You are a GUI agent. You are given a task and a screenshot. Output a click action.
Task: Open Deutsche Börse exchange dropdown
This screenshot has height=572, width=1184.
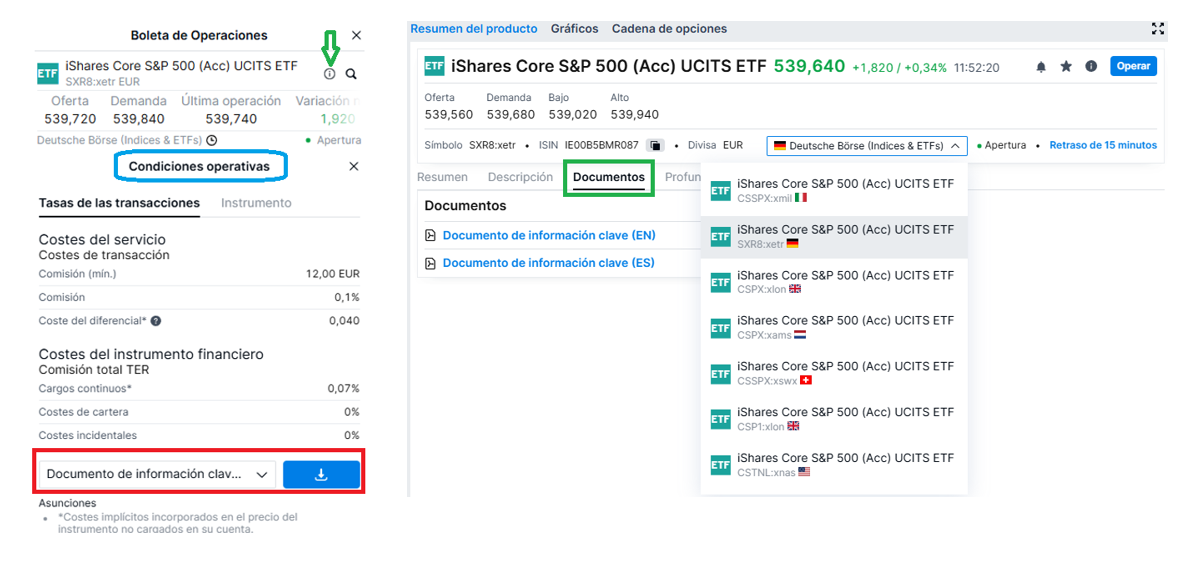click(x=867, y=146)
